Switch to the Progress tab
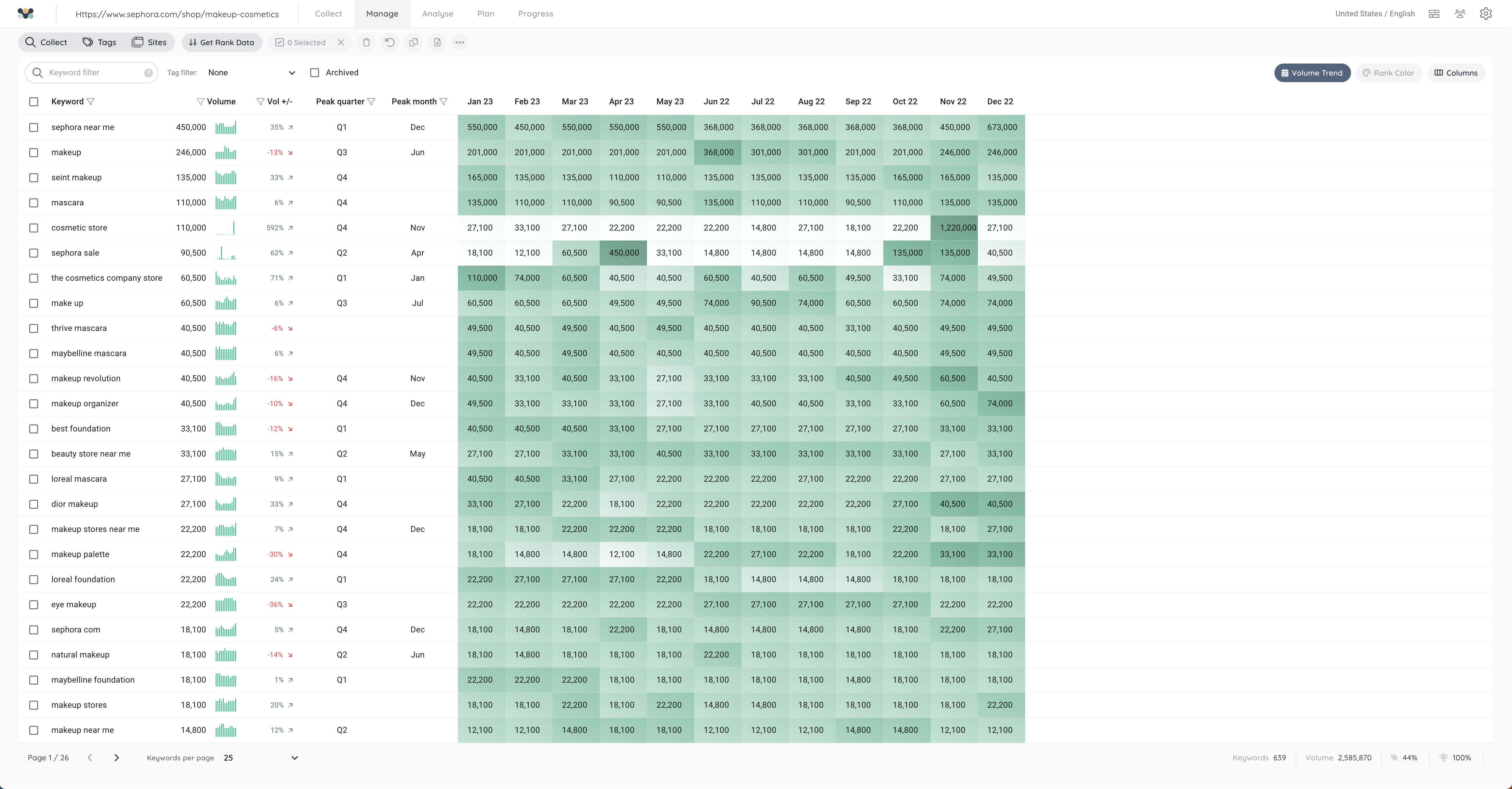This screenshot has width=1512, height=789. pyautogui.click(x=535, y=14)
